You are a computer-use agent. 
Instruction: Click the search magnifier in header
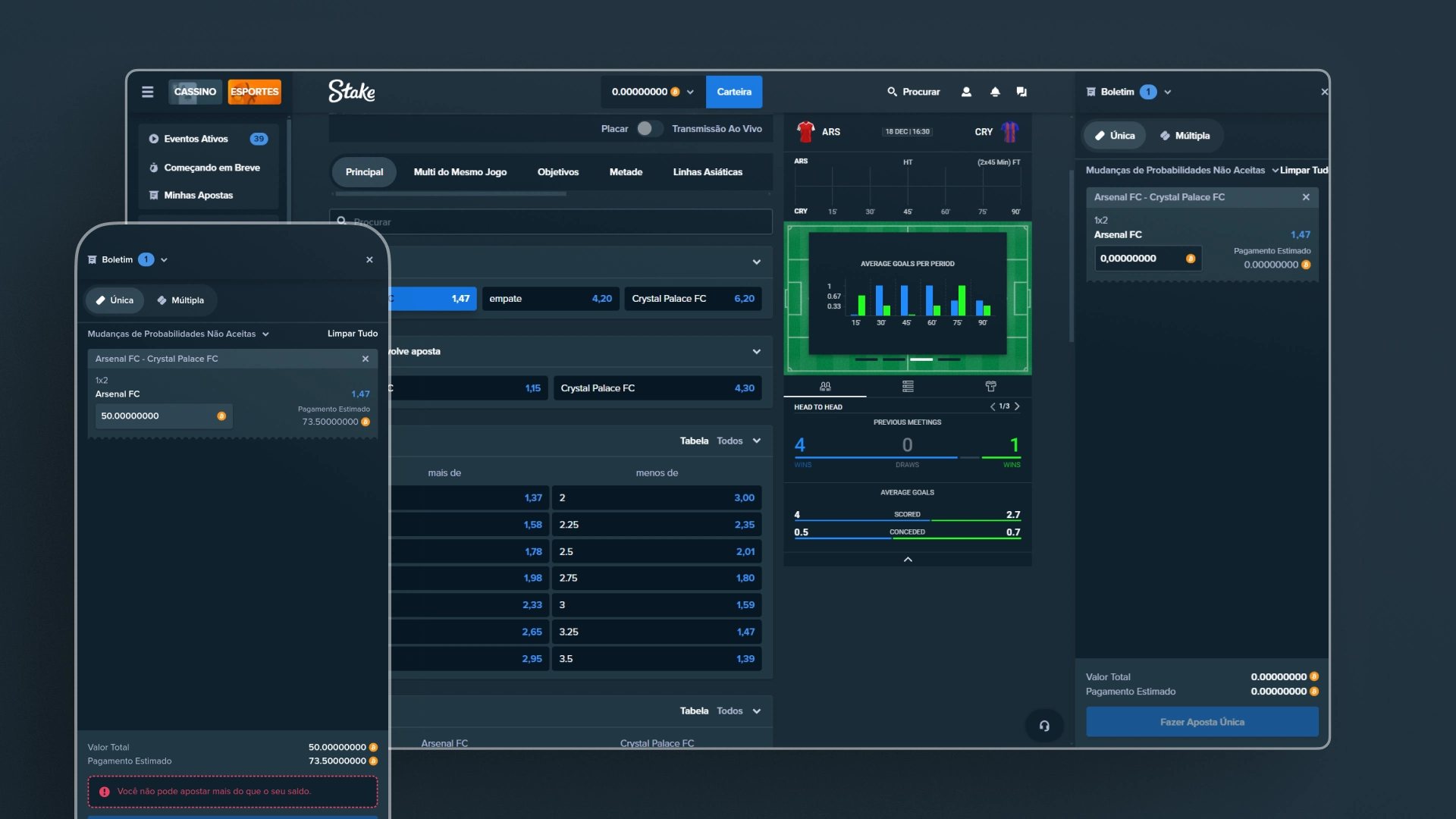tap(893, 92)
